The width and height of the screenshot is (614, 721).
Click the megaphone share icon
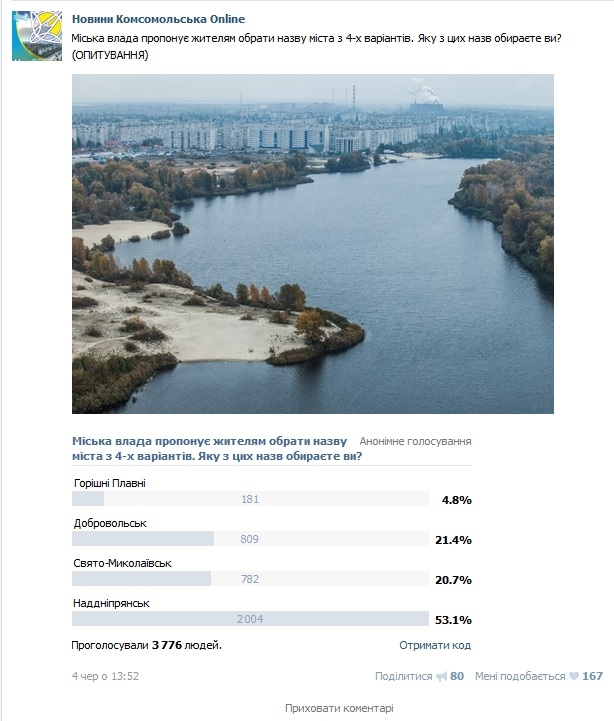441,676
